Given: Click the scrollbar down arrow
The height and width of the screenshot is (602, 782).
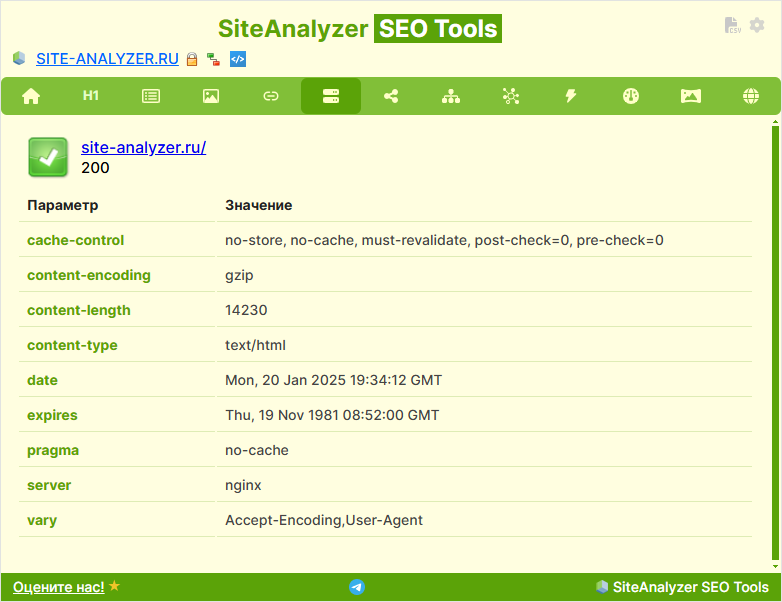Looking at the screenshot, I should (x=775, y=567).
